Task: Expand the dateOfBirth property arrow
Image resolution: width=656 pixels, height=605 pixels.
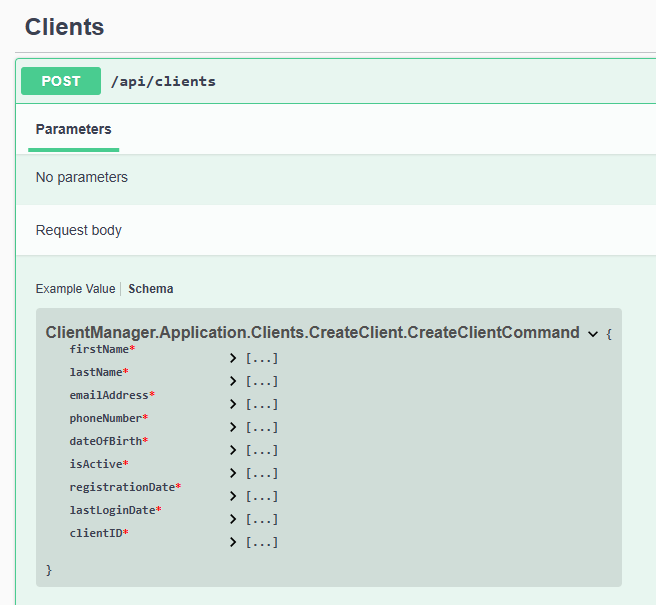Action: pos(233,450)
